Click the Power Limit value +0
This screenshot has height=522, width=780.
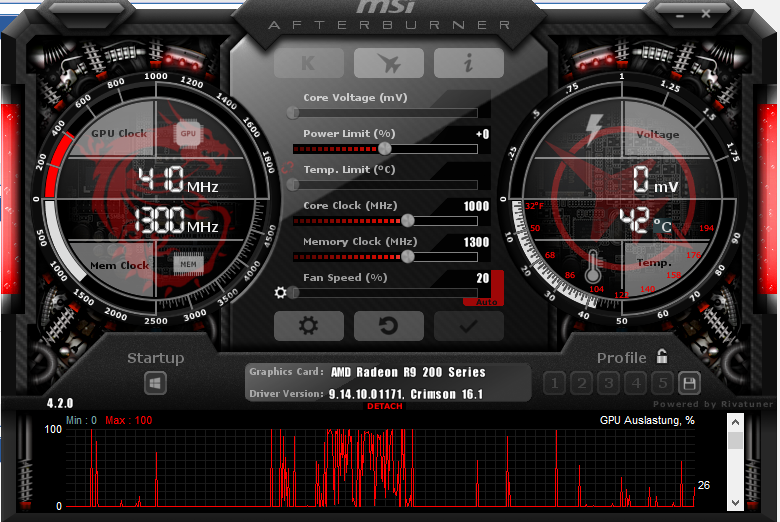click(482, 134)
